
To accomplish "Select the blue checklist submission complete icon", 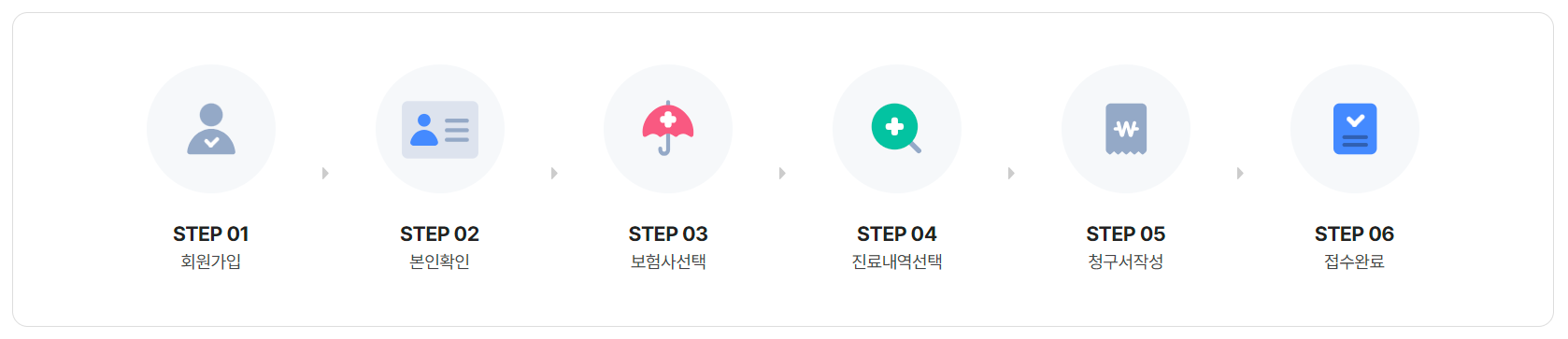I will pos(1355,129).
